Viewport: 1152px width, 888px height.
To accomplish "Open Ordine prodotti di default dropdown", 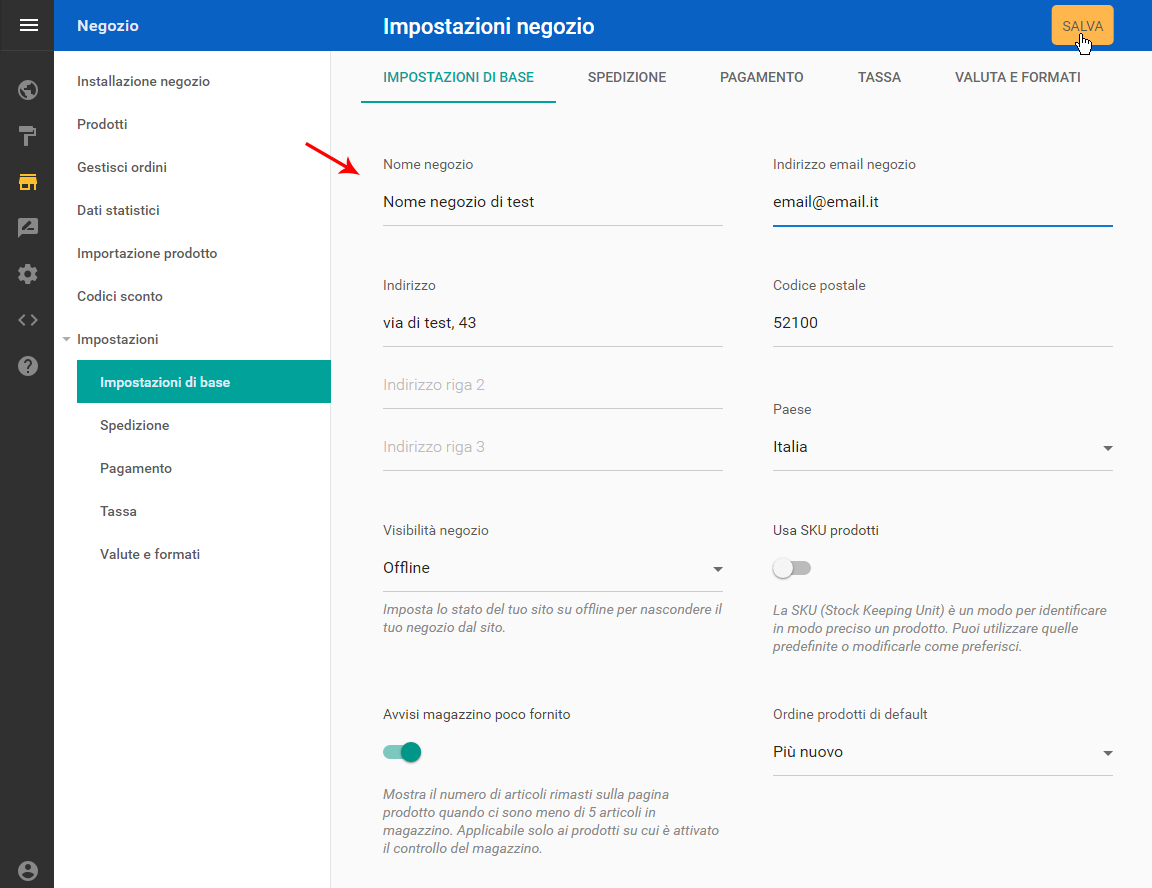I will (943, 752).
